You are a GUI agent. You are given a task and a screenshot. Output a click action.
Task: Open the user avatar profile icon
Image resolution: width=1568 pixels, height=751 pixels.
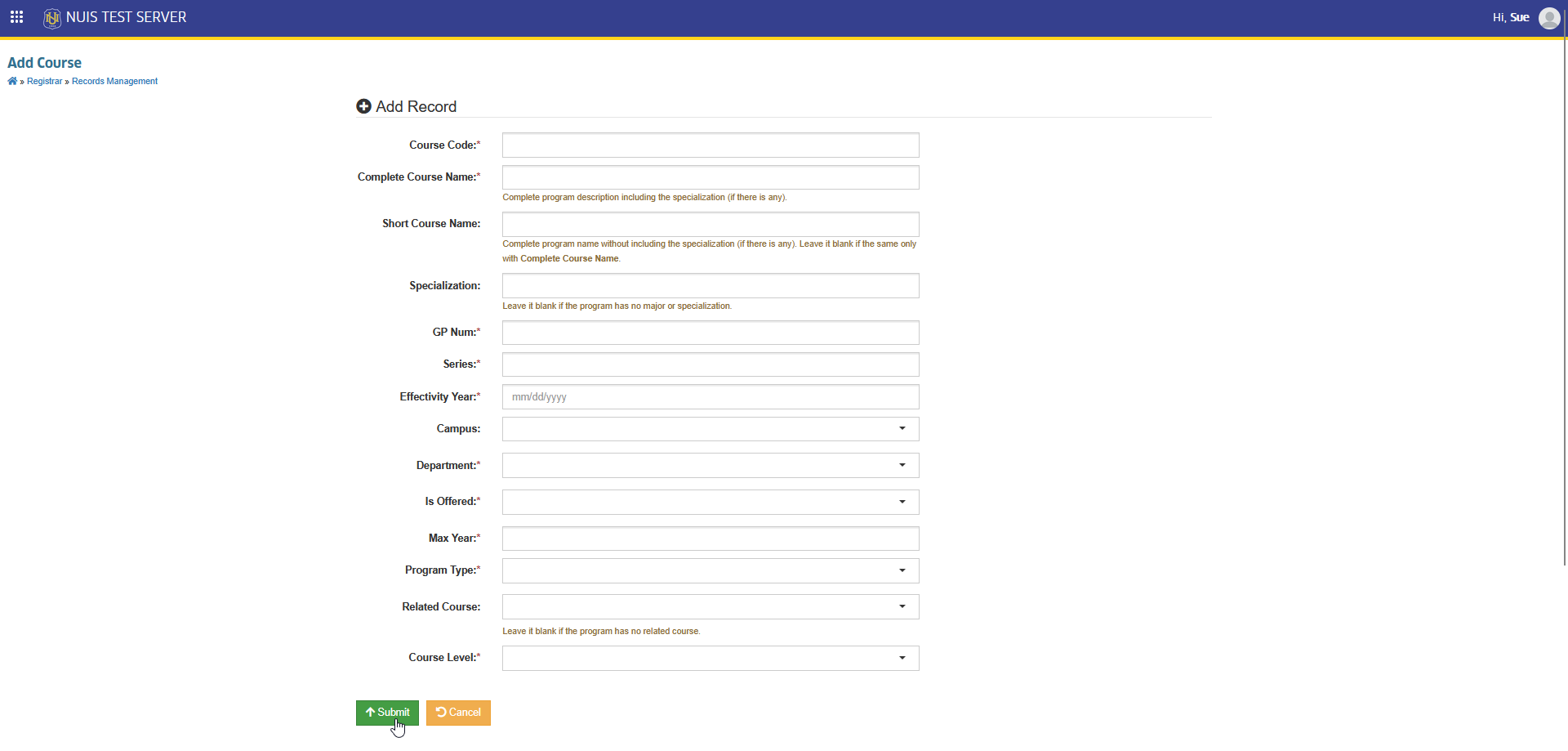click(1549, 18)
